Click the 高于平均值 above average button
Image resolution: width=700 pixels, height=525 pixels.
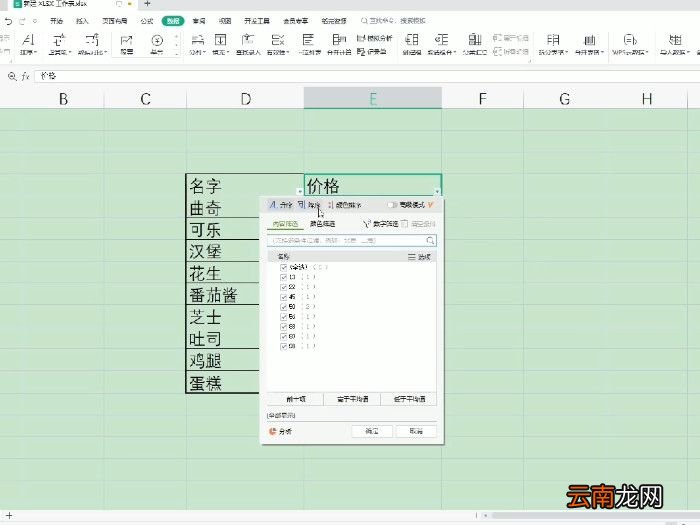[352, 399]
